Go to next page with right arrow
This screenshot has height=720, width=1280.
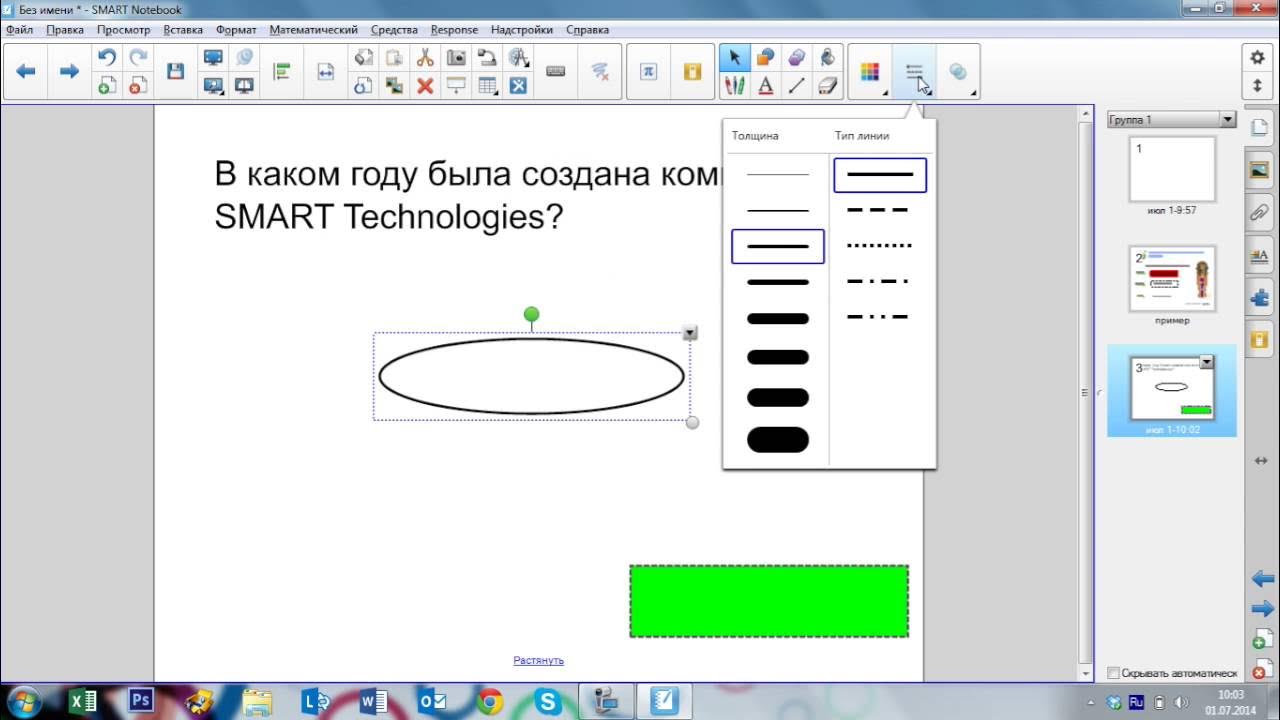coord(69,71)
